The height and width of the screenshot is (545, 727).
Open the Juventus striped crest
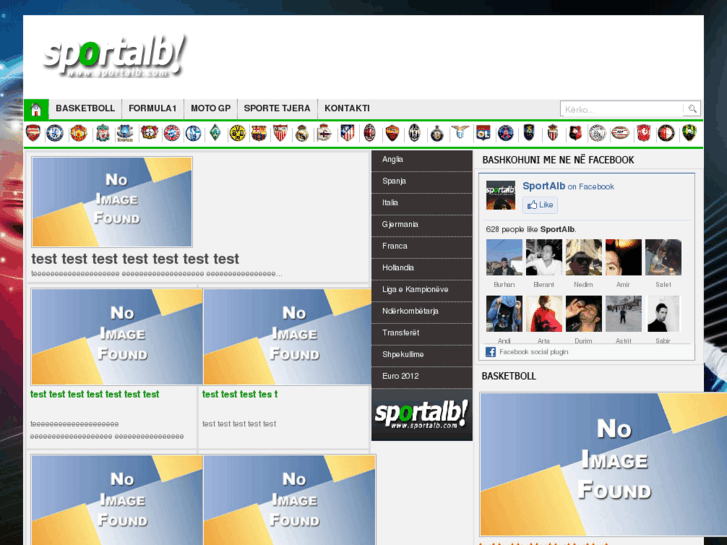pos(414,133)
